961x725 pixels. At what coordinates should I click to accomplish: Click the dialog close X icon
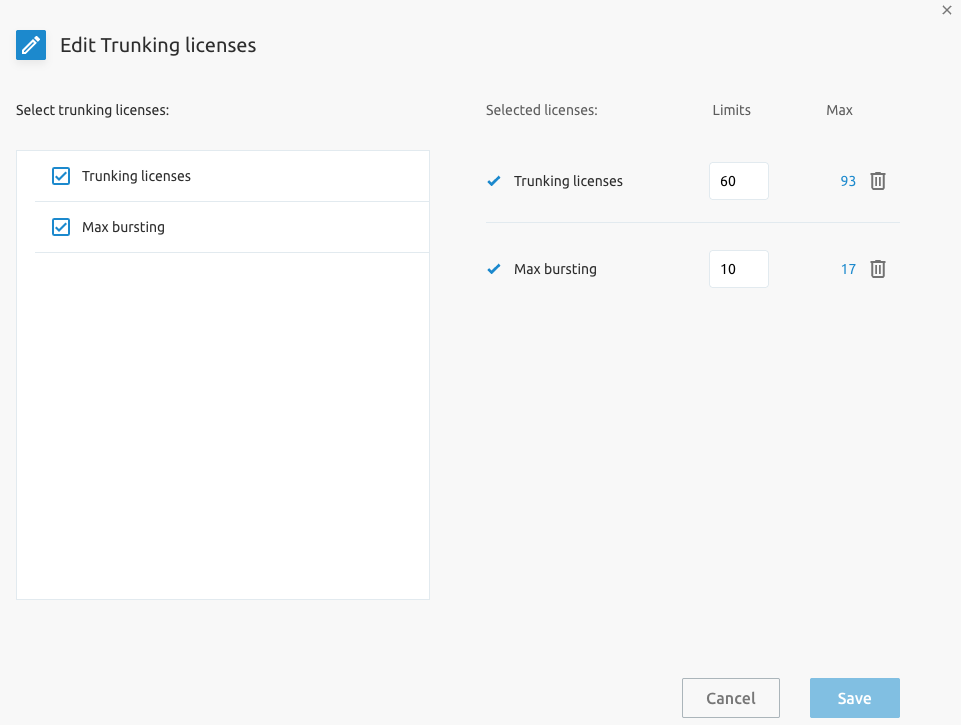(947, 10)
